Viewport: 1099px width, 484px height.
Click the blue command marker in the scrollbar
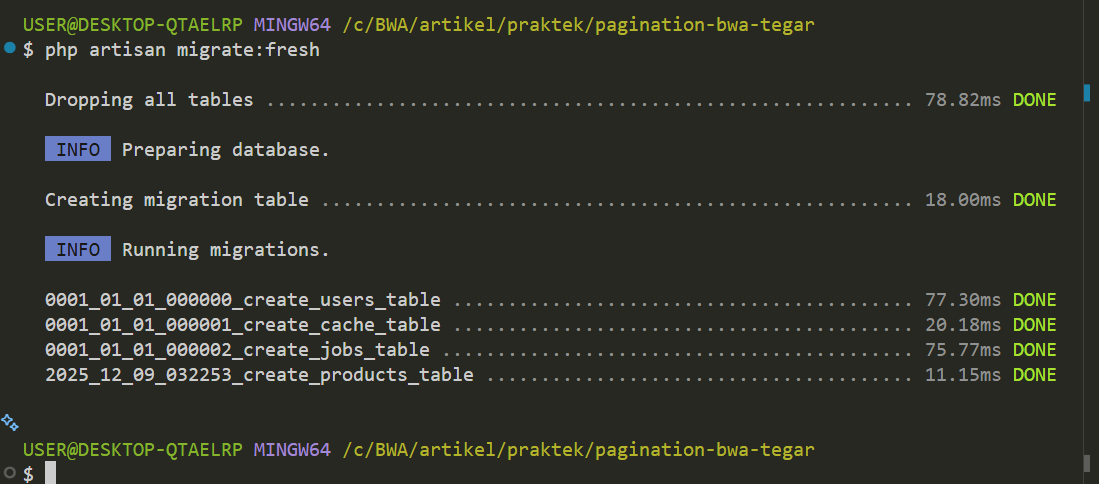1087,93
